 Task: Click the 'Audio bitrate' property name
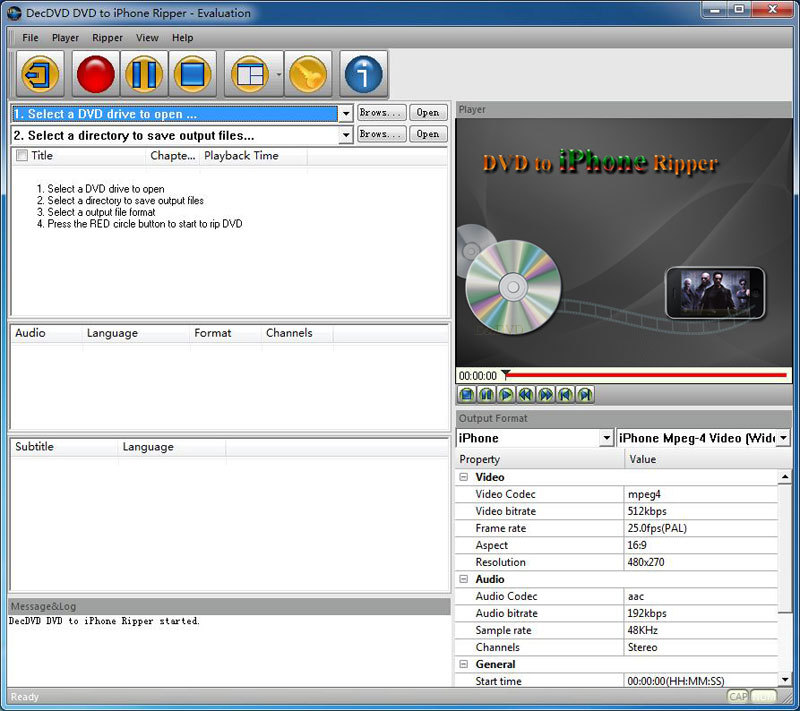[507, 613]
